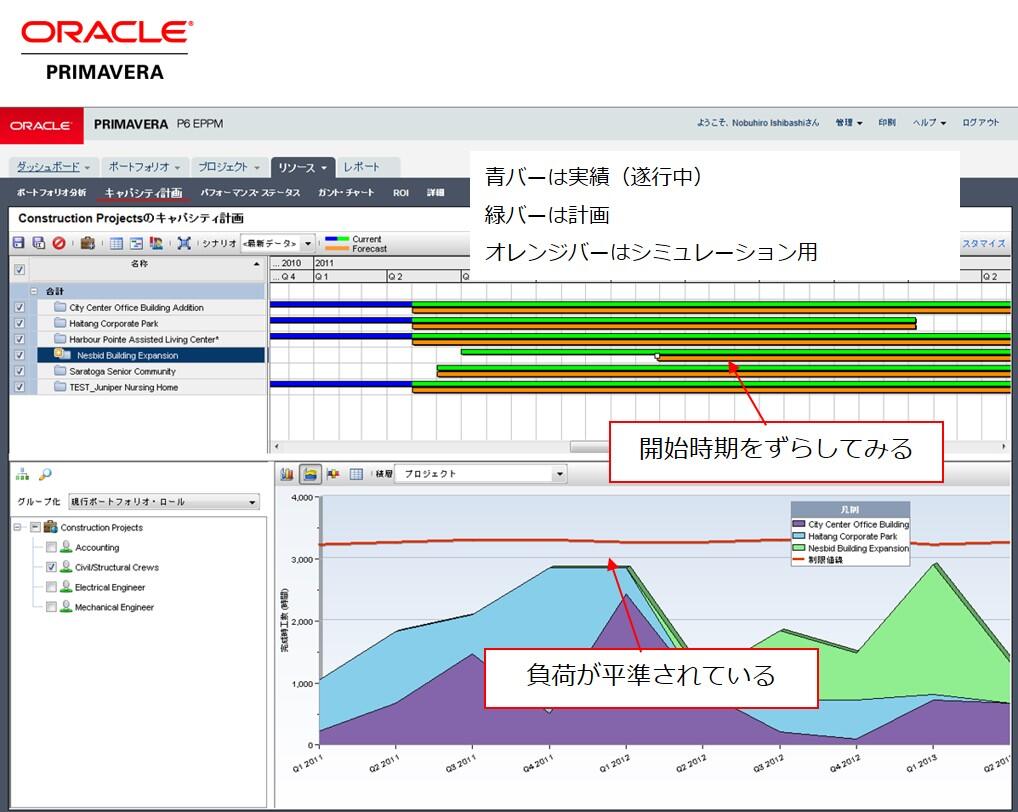Click the table grid view icon beside briefcase
This screenshot has width=1018, height=812.
pyautogui.click(x=116, y=243)
